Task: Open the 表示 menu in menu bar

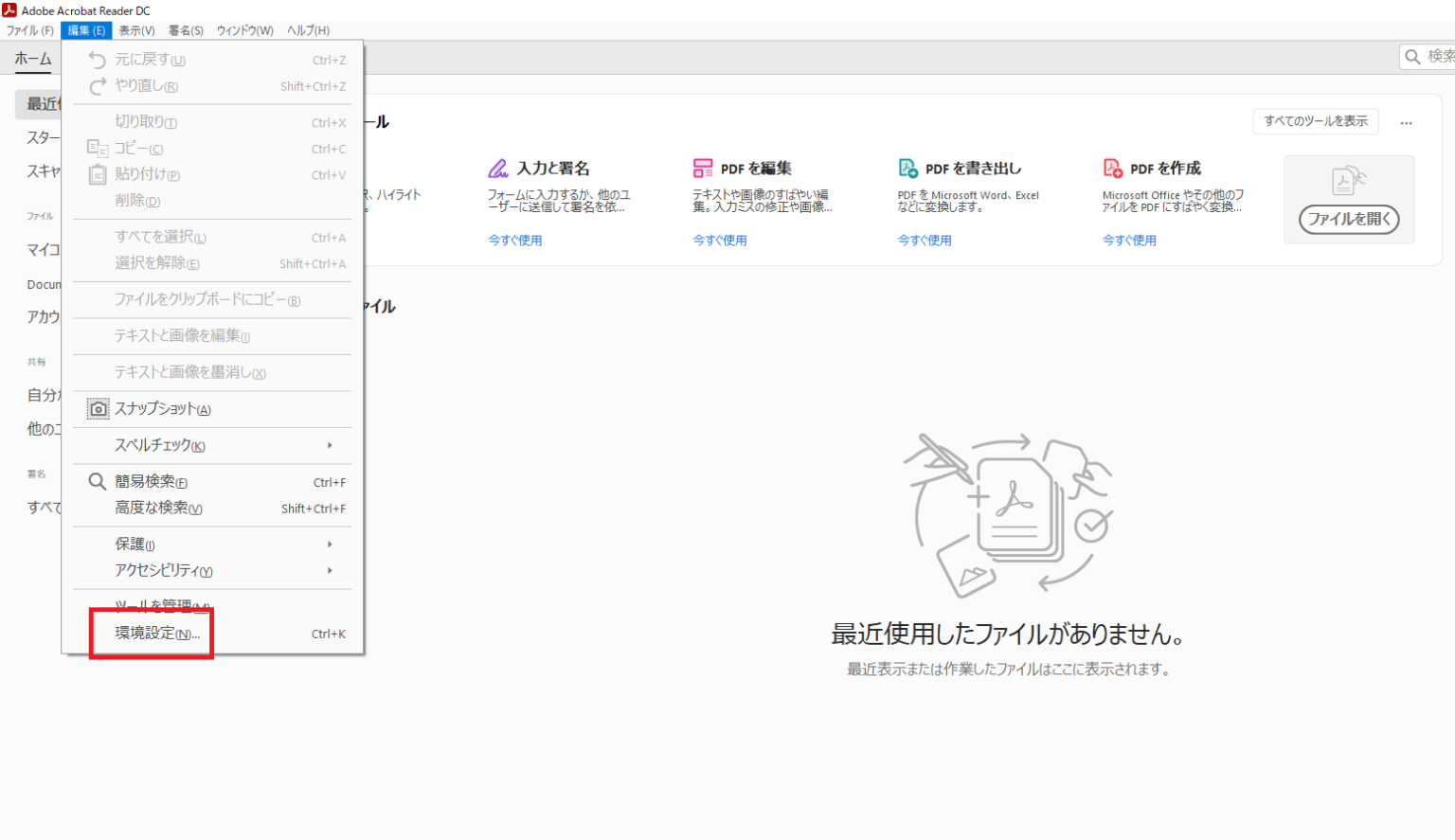Action: [x=136, y=30]
